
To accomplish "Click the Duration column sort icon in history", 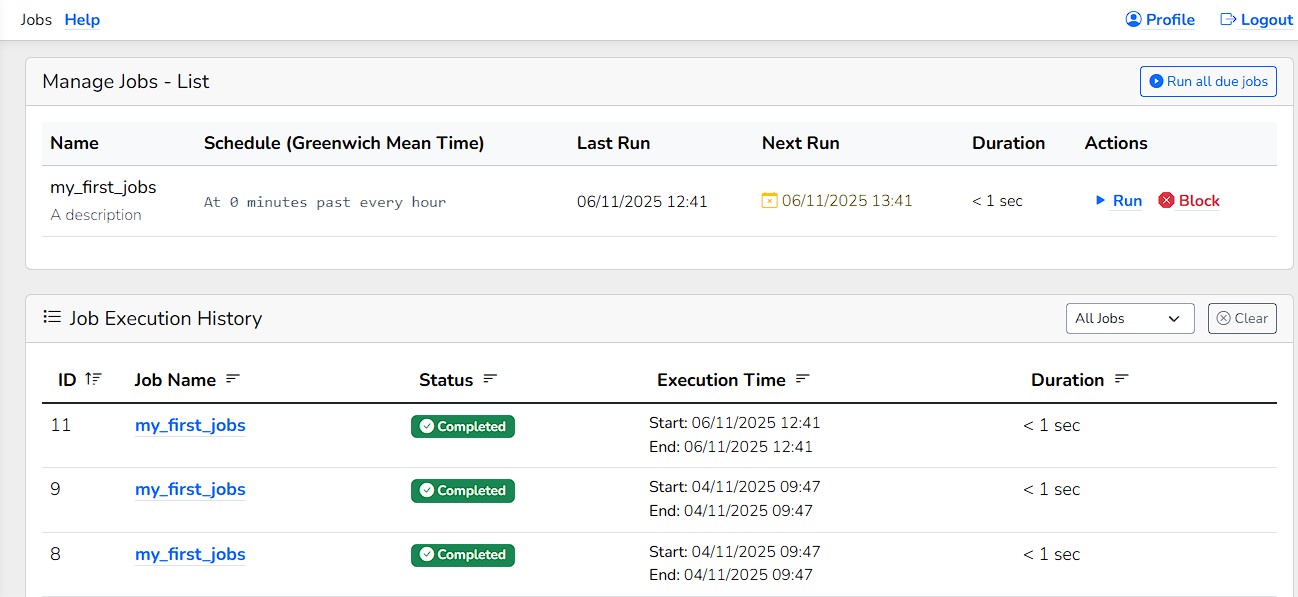I will 1121,379.
